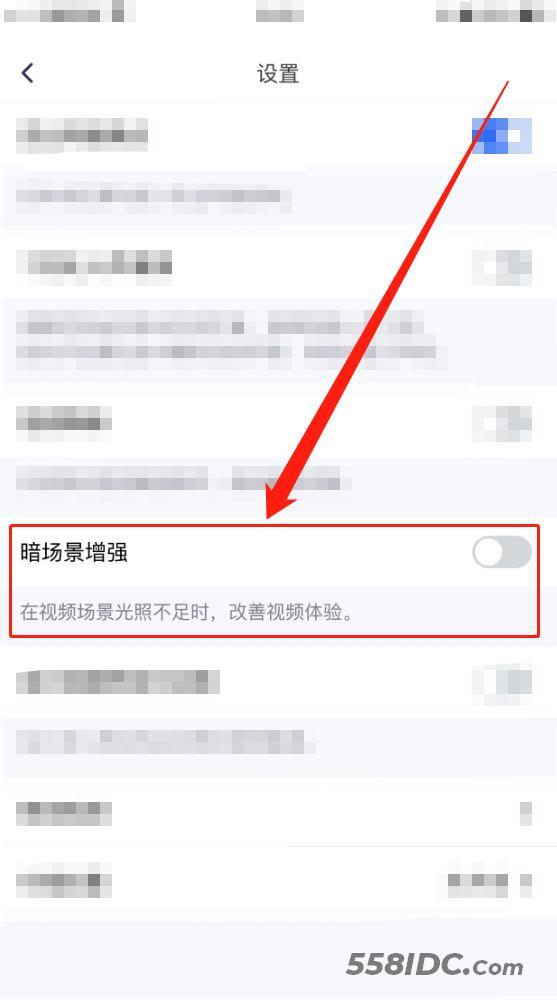This screenshot has height=1001, width=557.
Task: Flip the blurred toggle directly below 暗场景增强 section
Action: 502,681
